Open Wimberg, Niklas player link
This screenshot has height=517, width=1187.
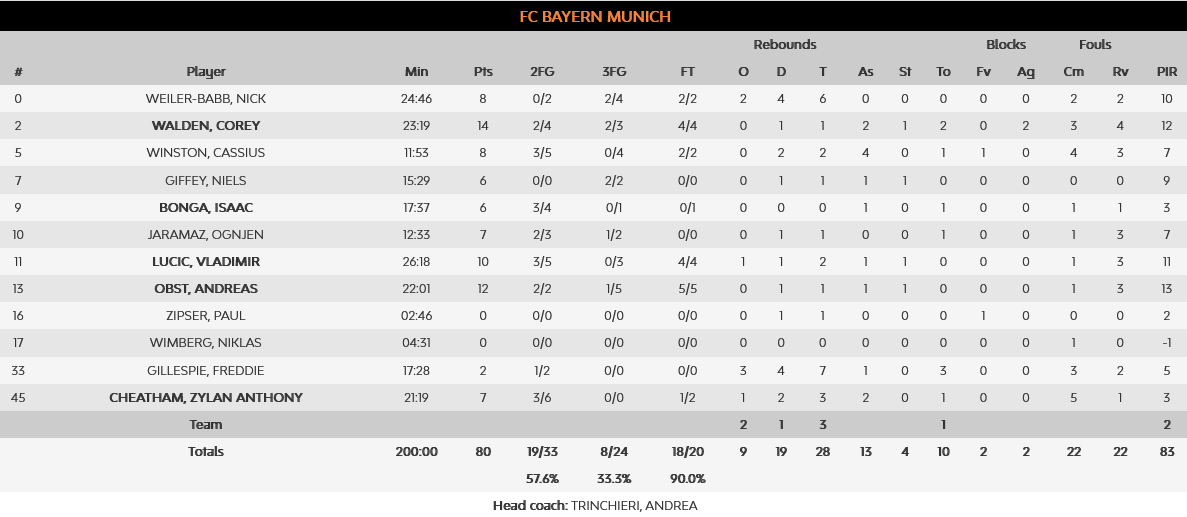(205, 343)
